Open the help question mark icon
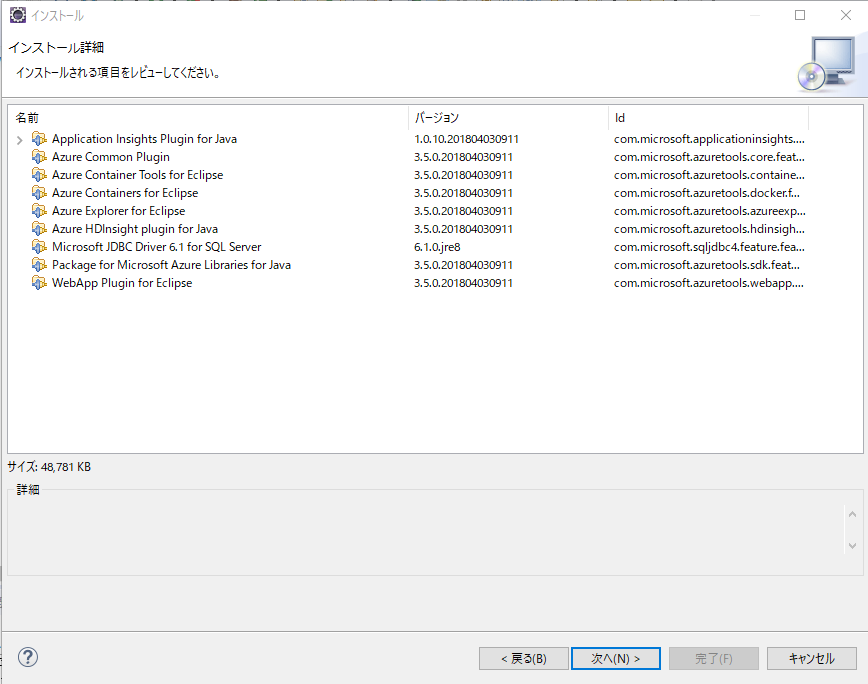Viewport: 868px width, 684px height. pyautogui.click(x=28, y=657)
